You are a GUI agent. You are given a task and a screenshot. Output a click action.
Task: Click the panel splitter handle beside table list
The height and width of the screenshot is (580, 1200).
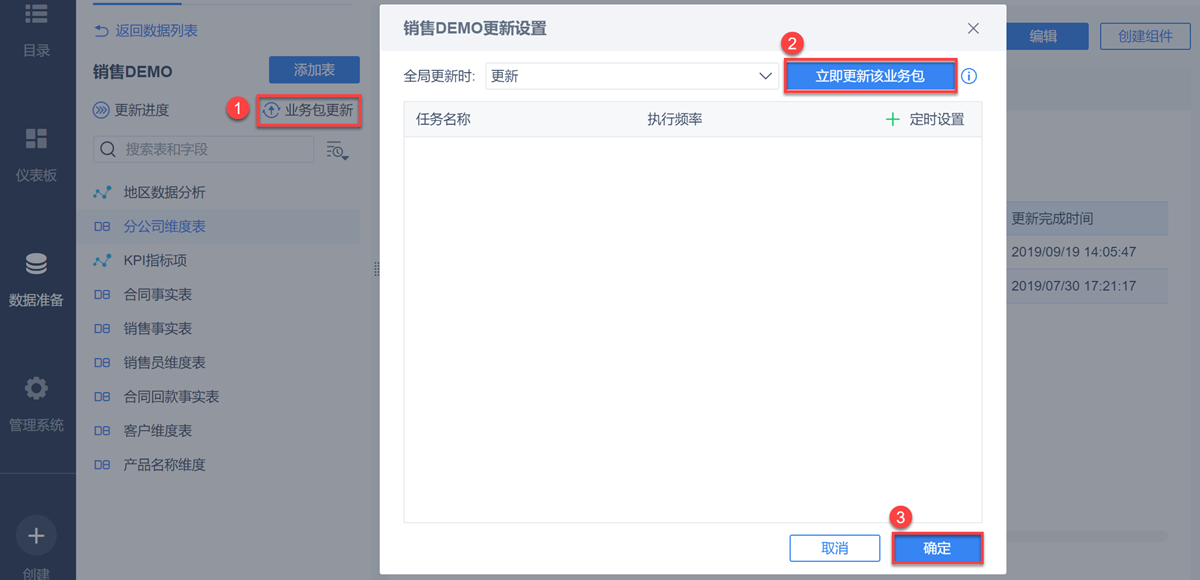coord(376,269)
